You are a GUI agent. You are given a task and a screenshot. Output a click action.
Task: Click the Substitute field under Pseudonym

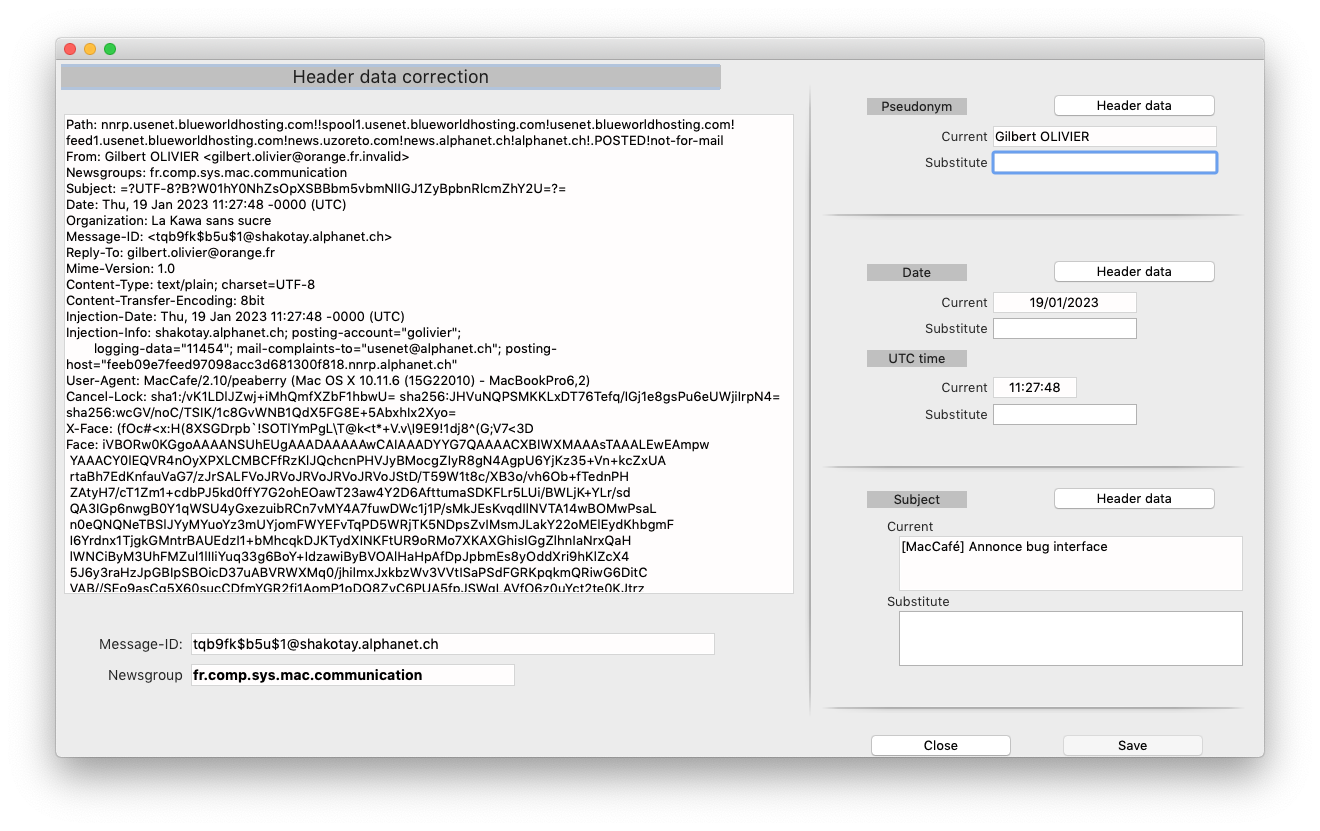tap(1104, 162)
